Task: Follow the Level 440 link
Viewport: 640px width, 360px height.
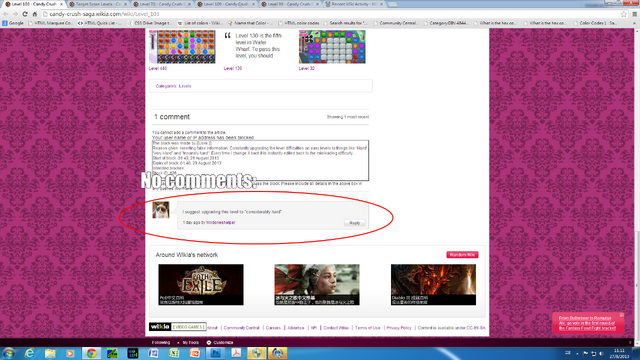Action: (158, 69)
